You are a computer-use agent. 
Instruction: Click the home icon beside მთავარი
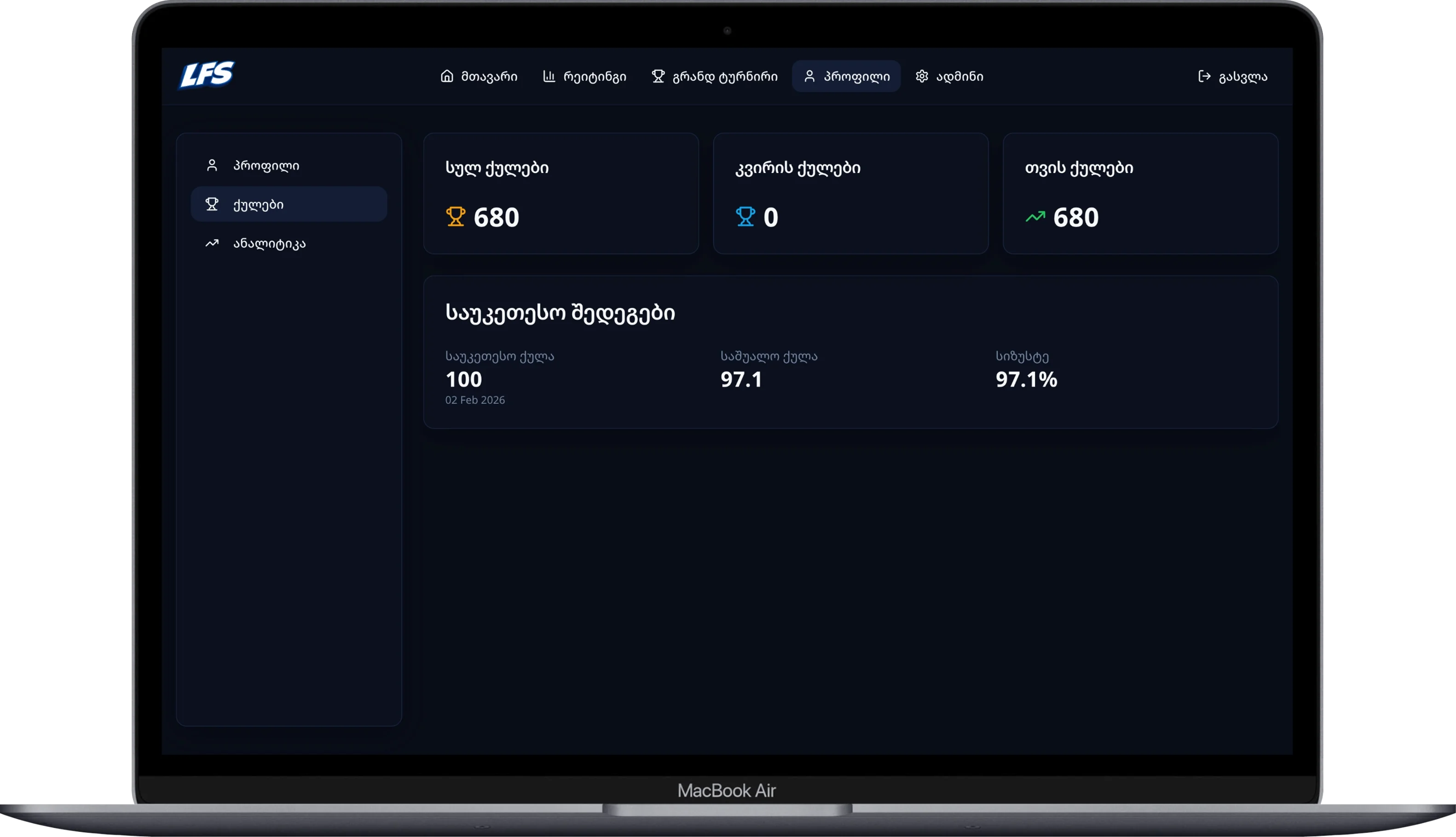point(447,76)
